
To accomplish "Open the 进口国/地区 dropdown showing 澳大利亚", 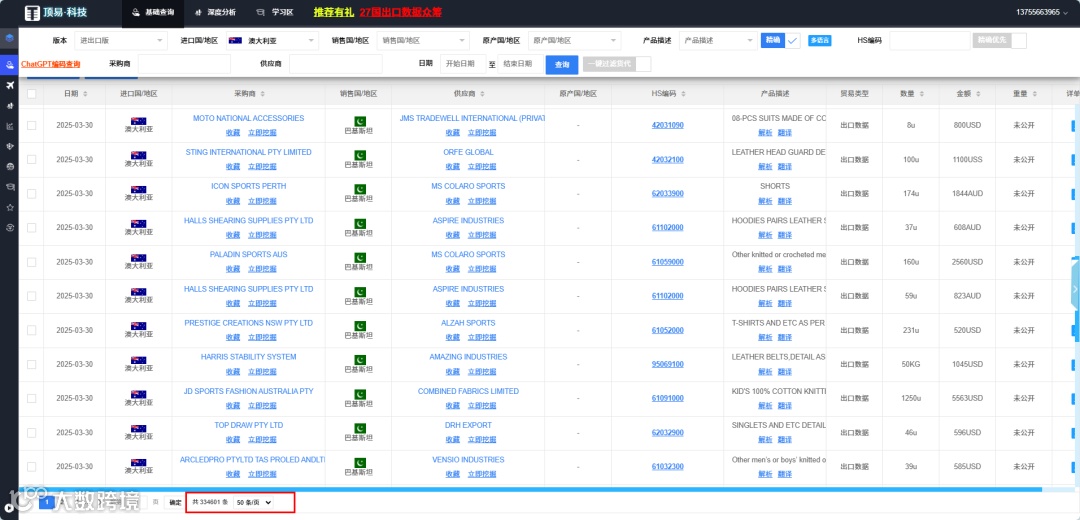I will 273,41.
